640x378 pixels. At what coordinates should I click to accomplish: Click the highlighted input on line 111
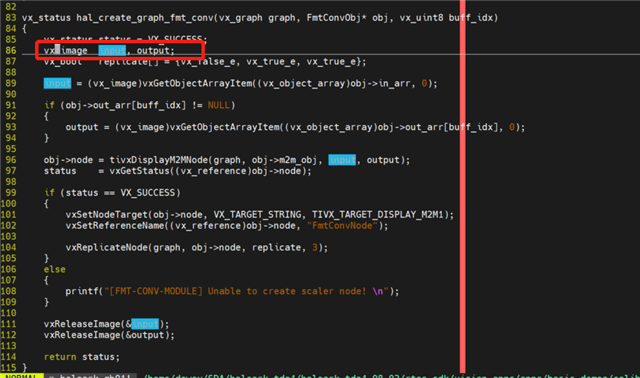[x=145, y=324]
